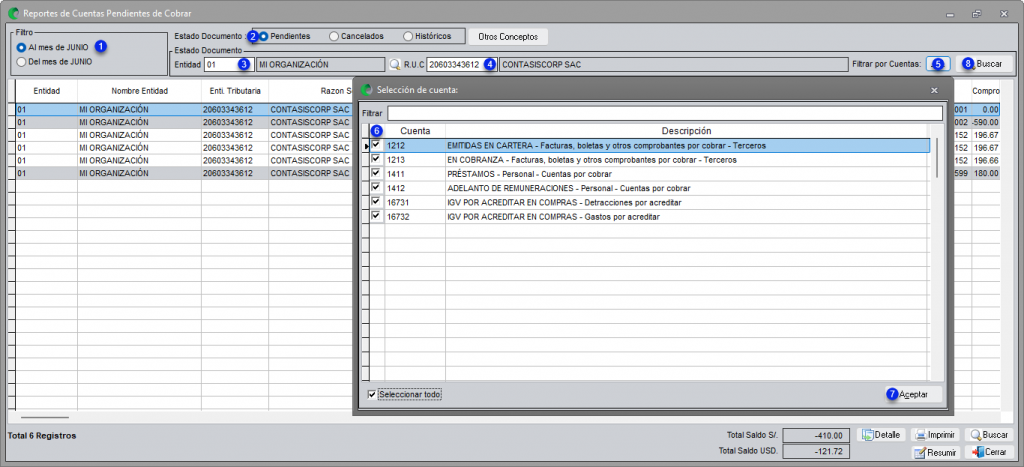The width and height of the screenshot is (1024, 467).
Task: Click the 'Total 6 Registros' status text
Action: tap(42, 436)
